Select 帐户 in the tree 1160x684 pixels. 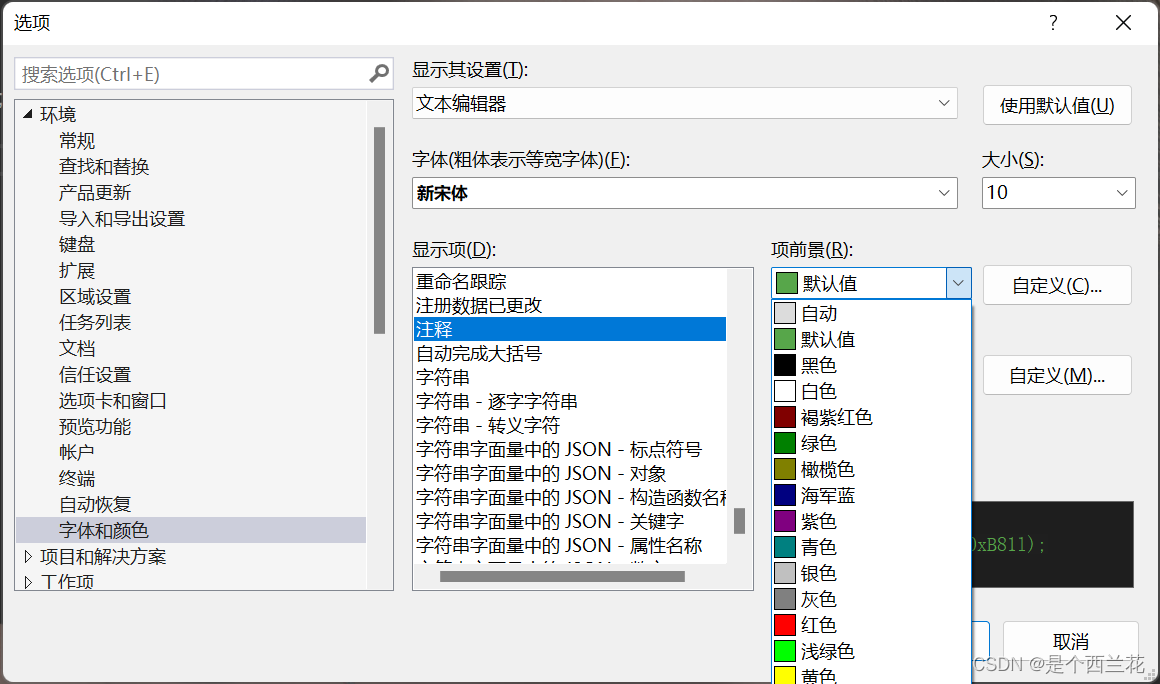(77, 453)
